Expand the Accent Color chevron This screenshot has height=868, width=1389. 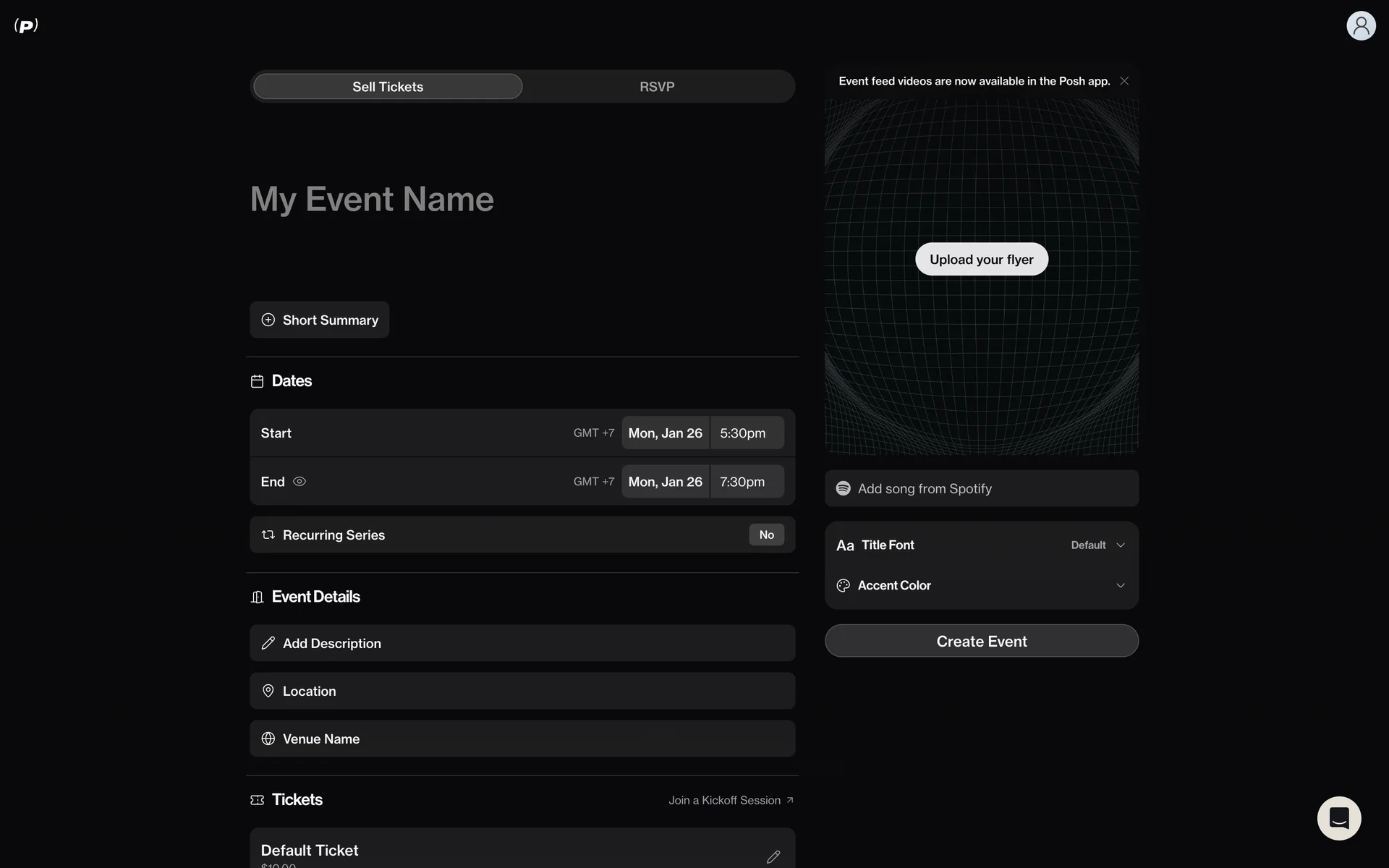(x=1120, y=585)
